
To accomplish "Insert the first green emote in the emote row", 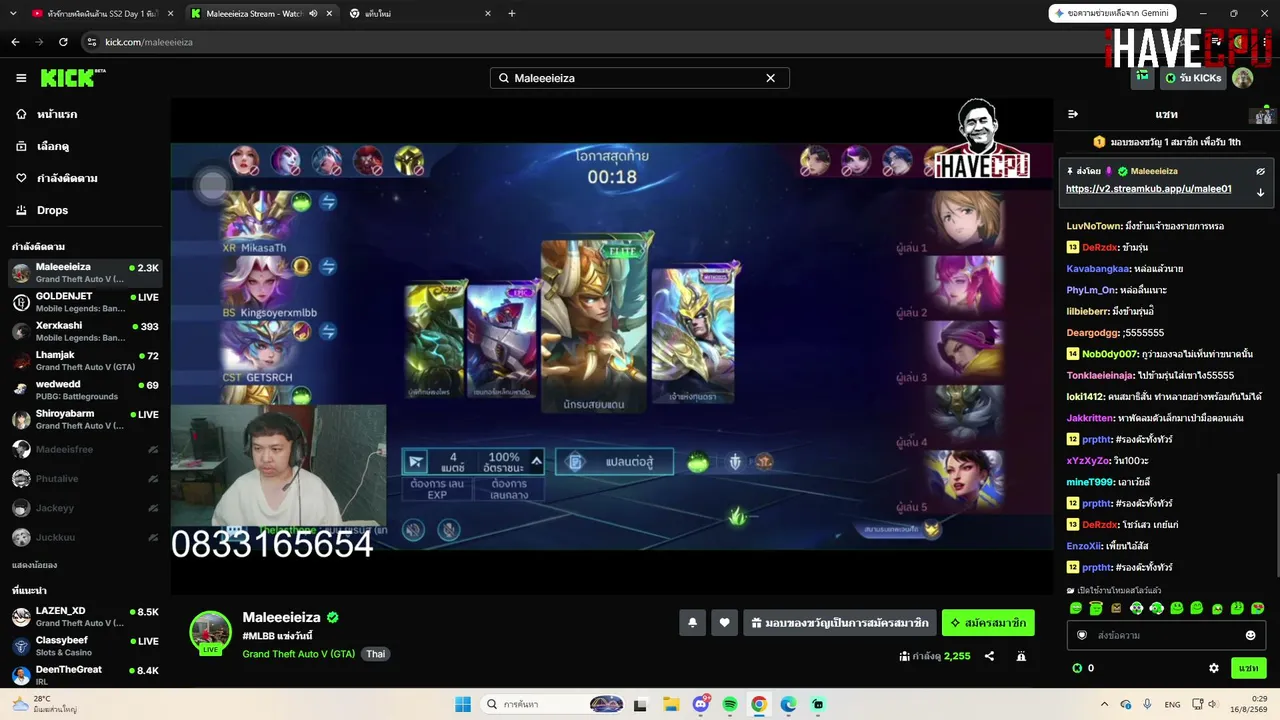I will tap(1076, 608).
